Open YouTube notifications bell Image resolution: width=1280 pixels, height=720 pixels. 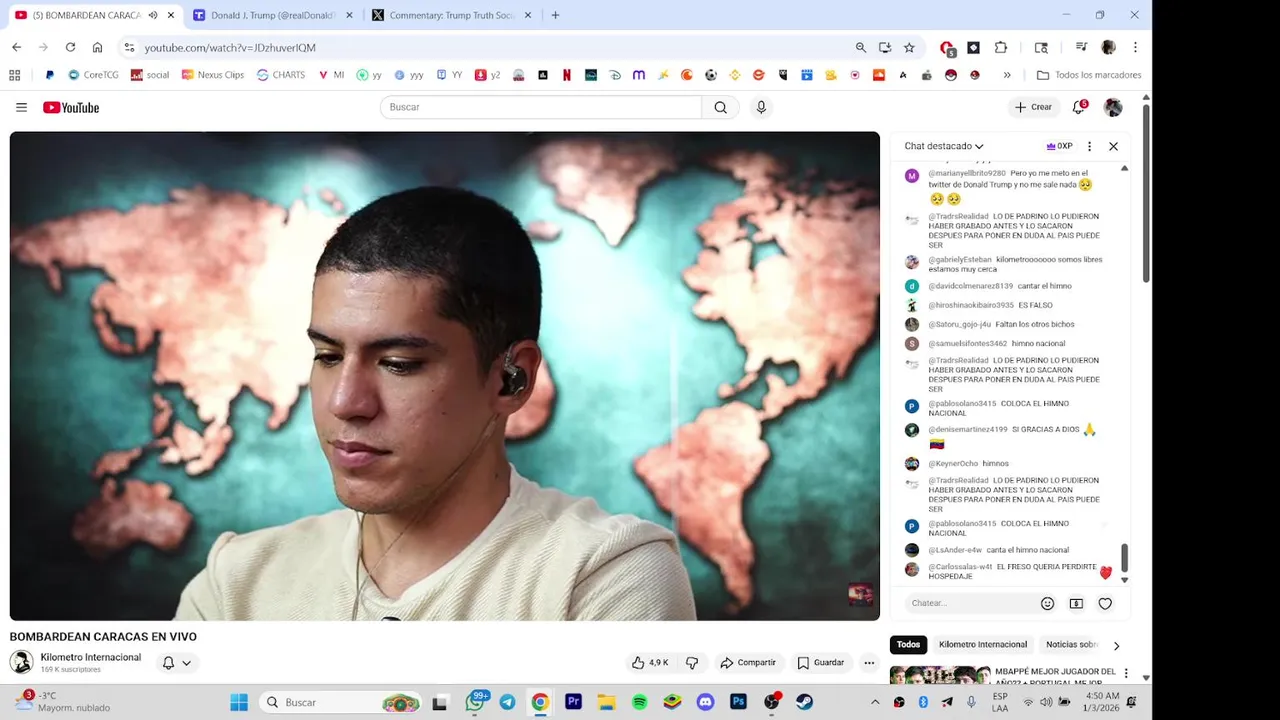click(x=1078, y=107)
